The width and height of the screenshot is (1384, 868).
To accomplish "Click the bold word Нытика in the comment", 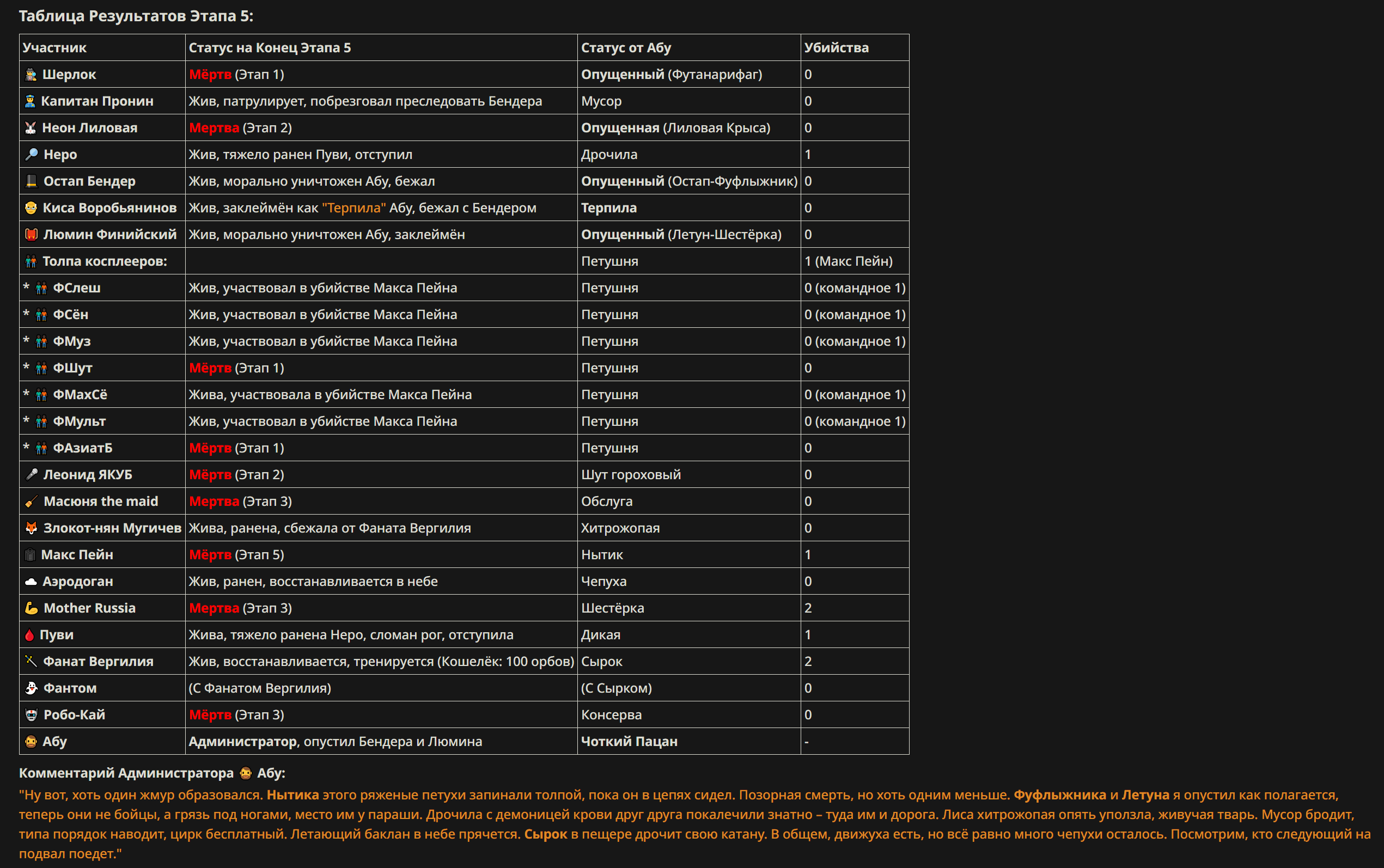I will 292,795.
